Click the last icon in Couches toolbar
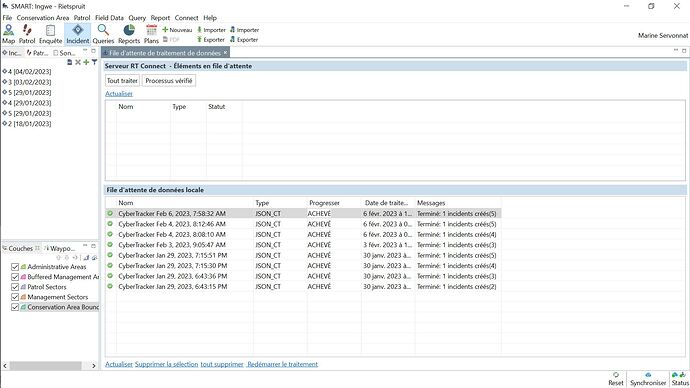The width and height of the screenshot is (690, 388). pos(94,258)
